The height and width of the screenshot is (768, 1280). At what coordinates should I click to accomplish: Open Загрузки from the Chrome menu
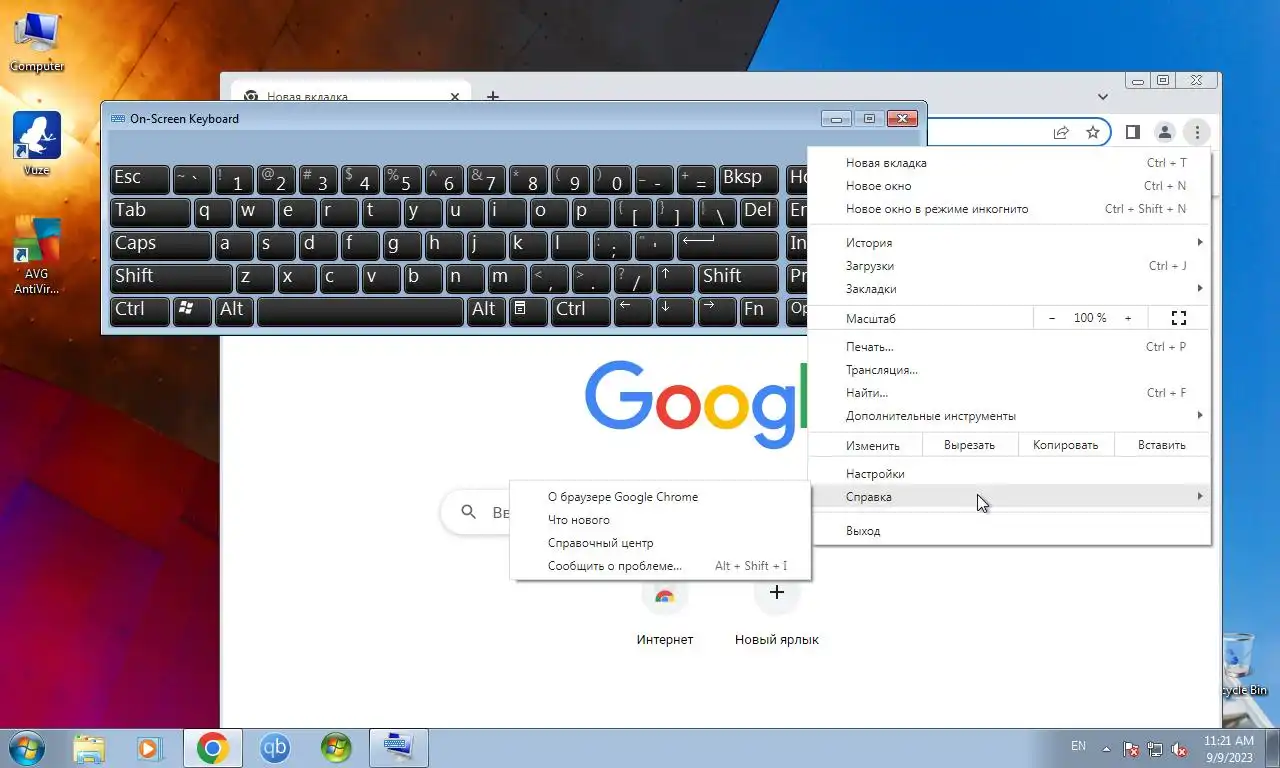point(1009,266)
